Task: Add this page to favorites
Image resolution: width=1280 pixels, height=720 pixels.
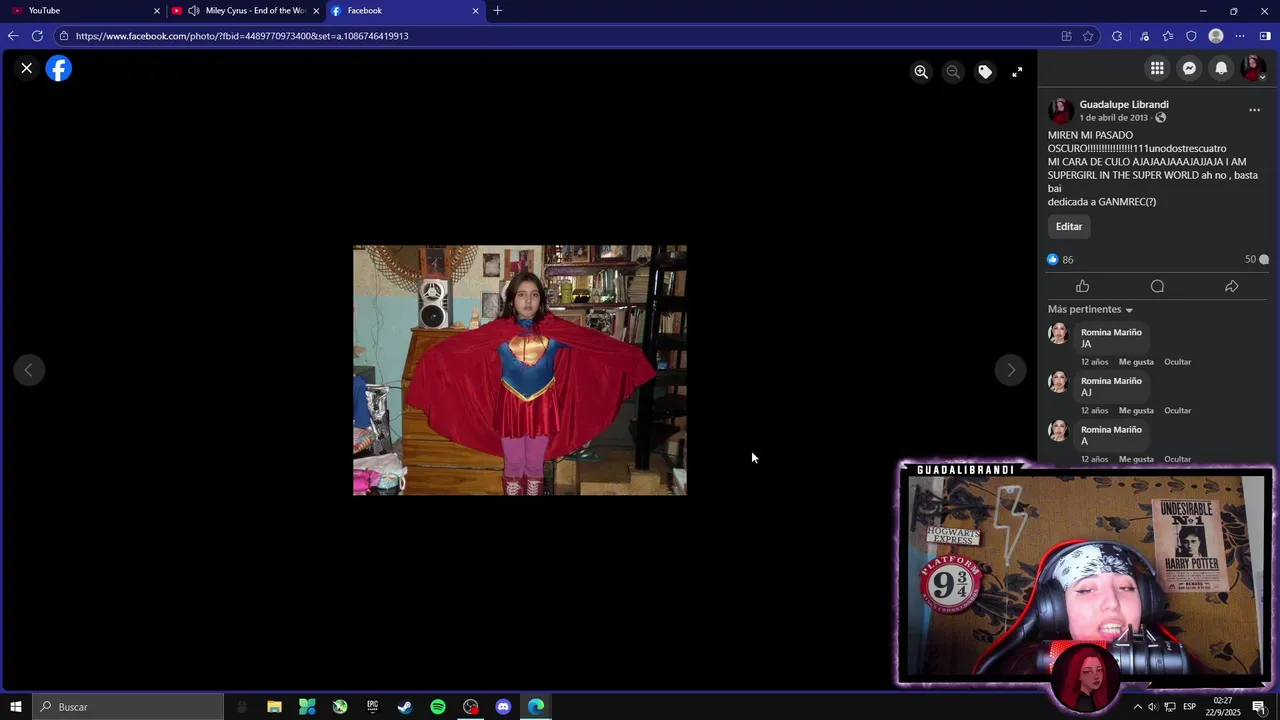Action: pos(1088,36)
